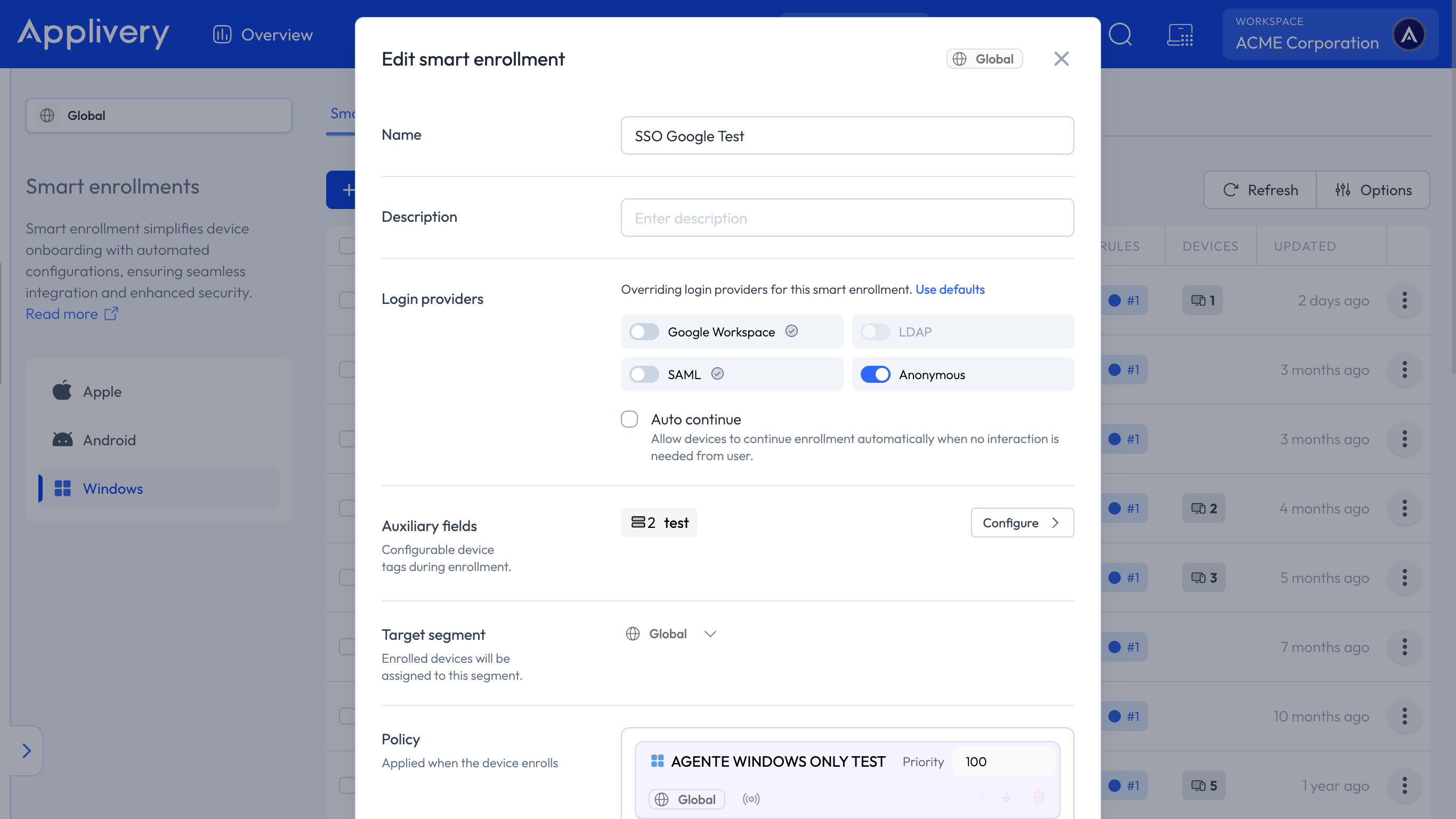This screenshot has width=1456, height=819.
Task: Click the DEVICES column header
Action: tap(1210, 246)
